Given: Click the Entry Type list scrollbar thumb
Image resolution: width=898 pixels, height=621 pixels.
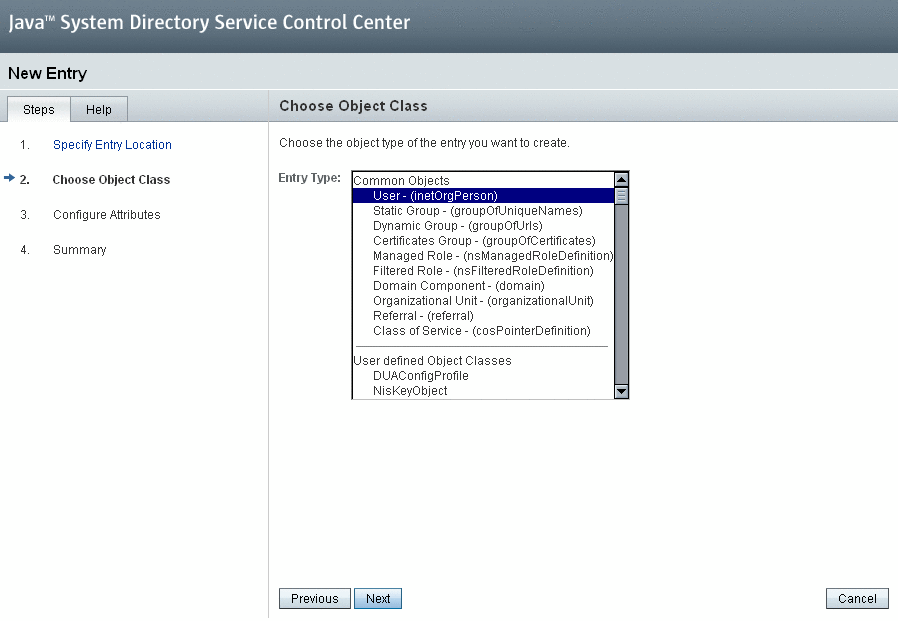Looking at the screenshot, I should pos(621,196).
